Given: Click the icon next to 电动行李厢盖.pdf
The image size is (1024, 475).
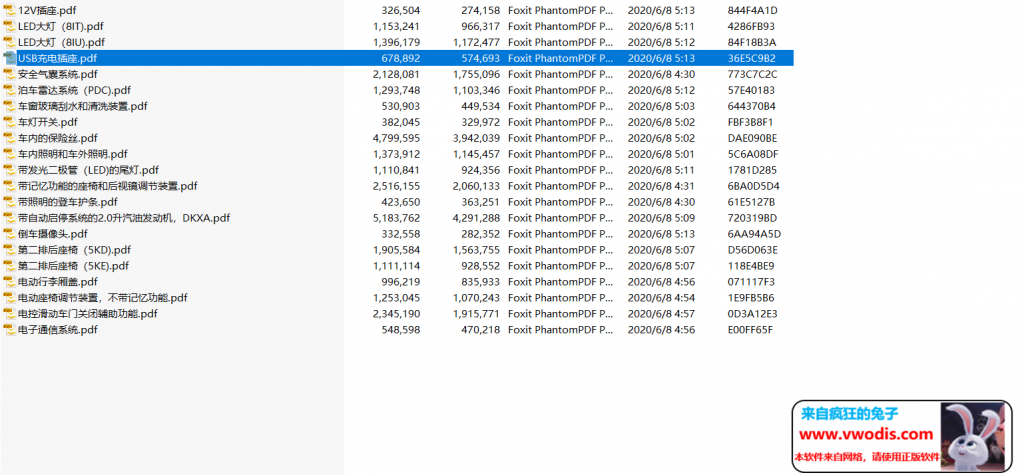Looking at the screenshot, I should [9, 282].
